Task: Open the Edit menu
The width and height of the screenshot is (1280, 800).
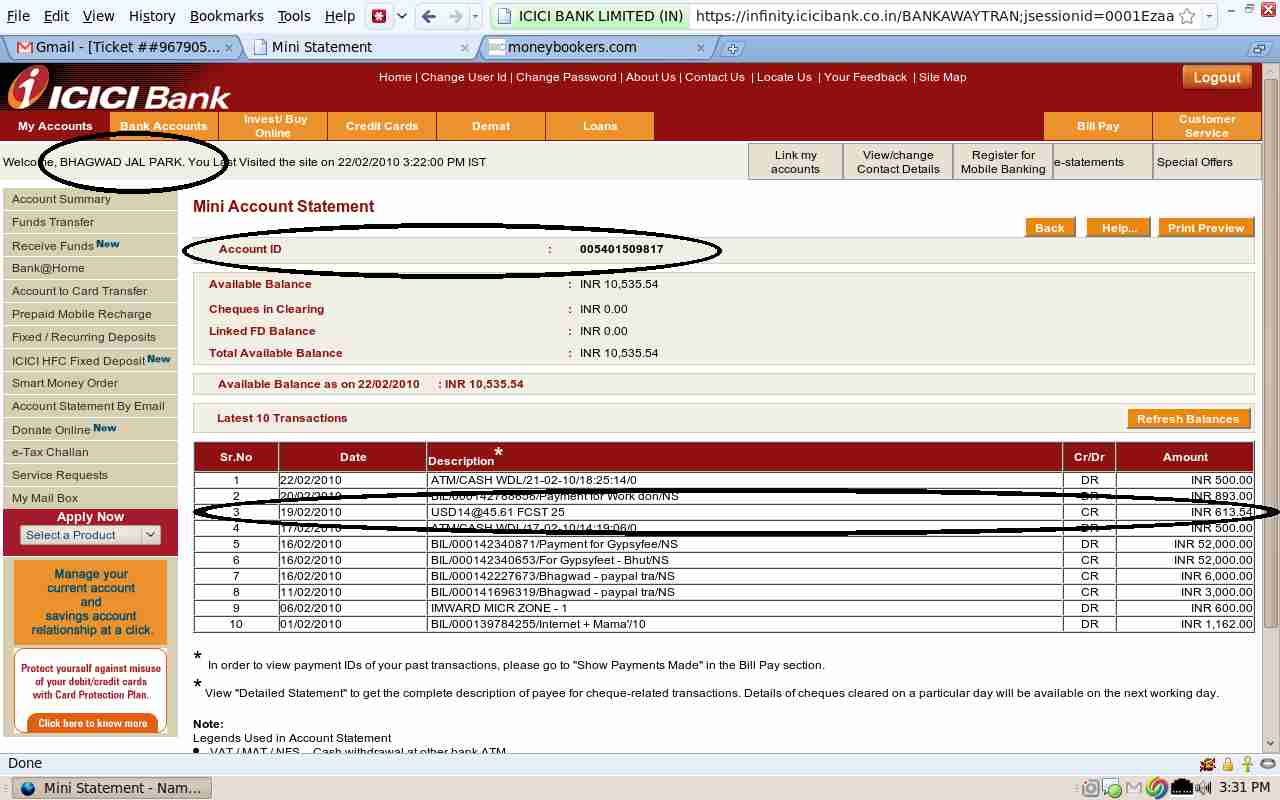Action: click(x=56, y=16)
